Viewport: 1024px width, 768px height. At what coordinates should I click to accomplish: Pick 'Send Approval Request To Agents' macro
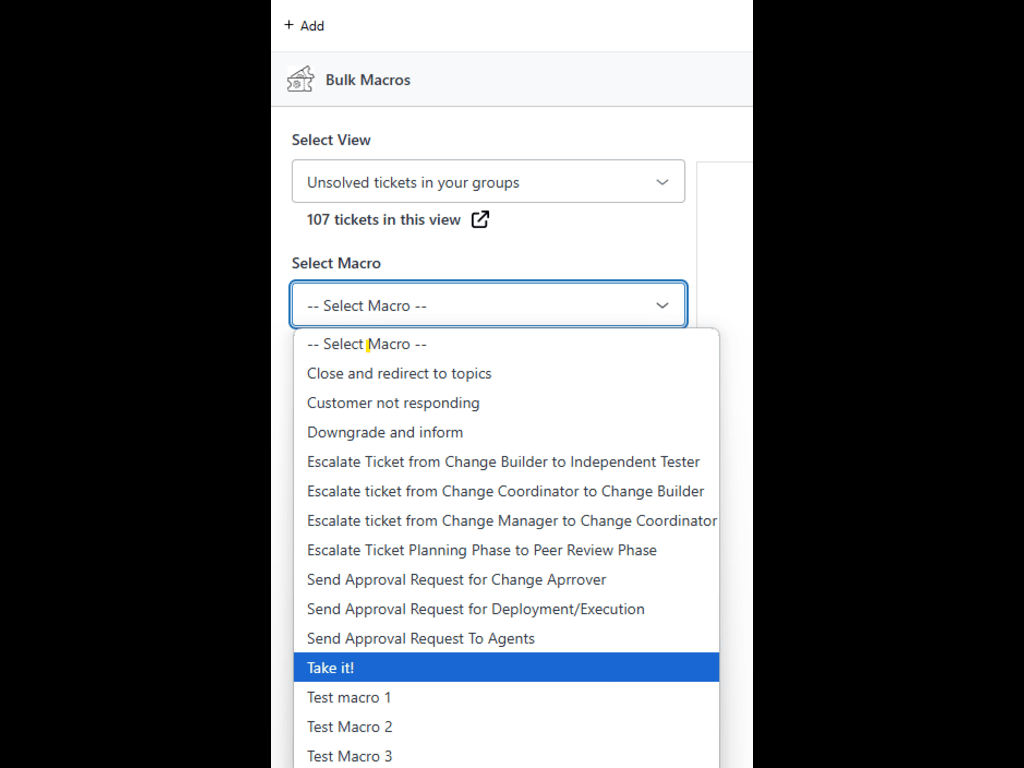point(421,638)
